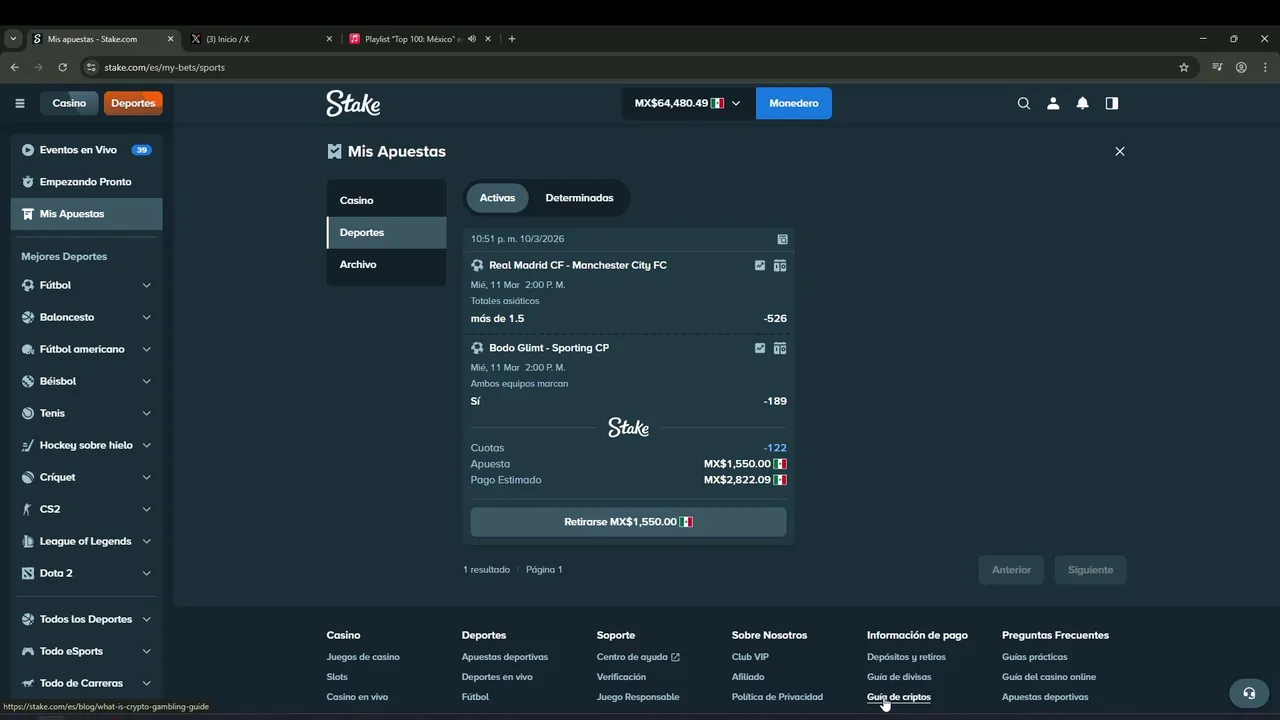This screenshot has height=720, width=1280.
Task: Open Club VIP footer link
Action: pos(750,657)
